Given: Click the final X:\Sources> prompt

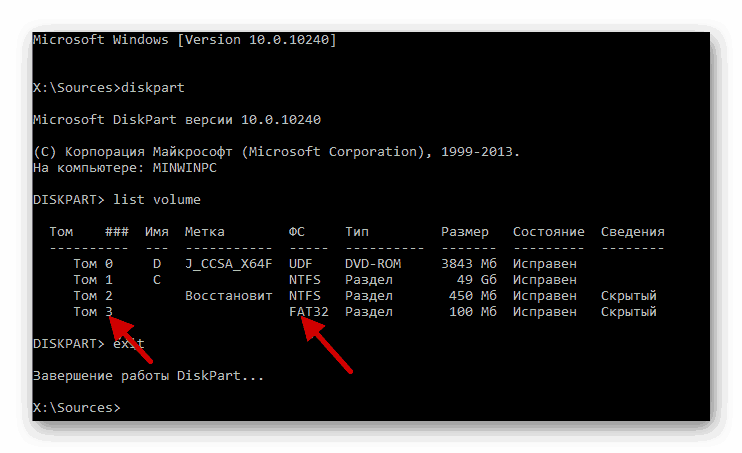Looking at the screenshot, I should point(76,407).
